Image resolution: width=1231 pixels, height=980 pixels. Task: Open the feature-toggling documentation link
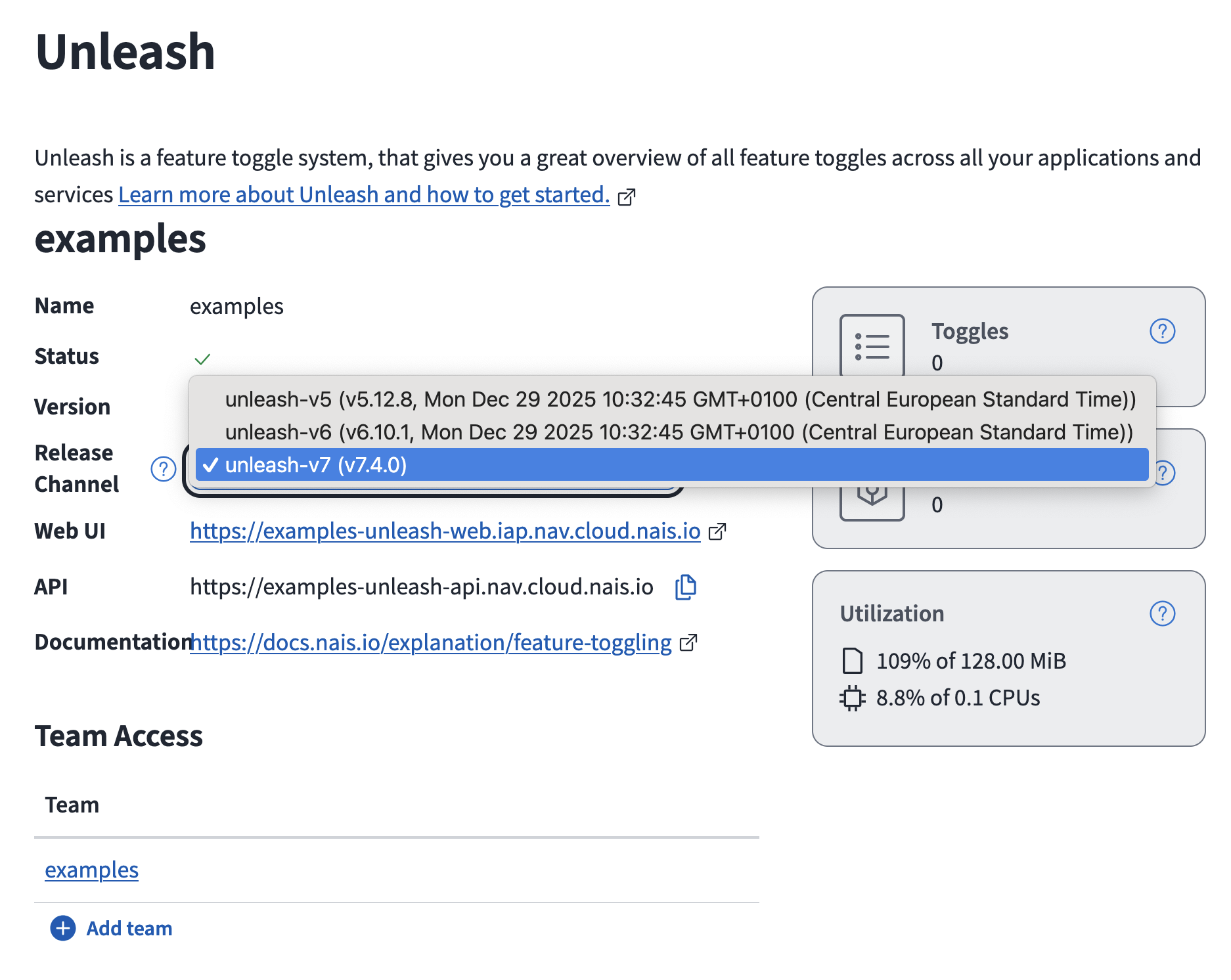[430, 642]
